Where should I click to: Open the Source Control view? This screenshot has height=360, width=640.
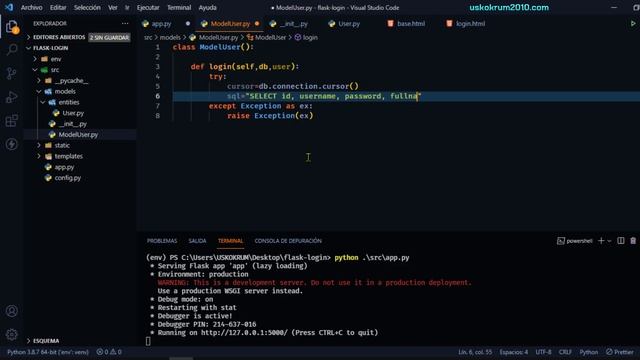pyautogui.click(x=12, y=73)
